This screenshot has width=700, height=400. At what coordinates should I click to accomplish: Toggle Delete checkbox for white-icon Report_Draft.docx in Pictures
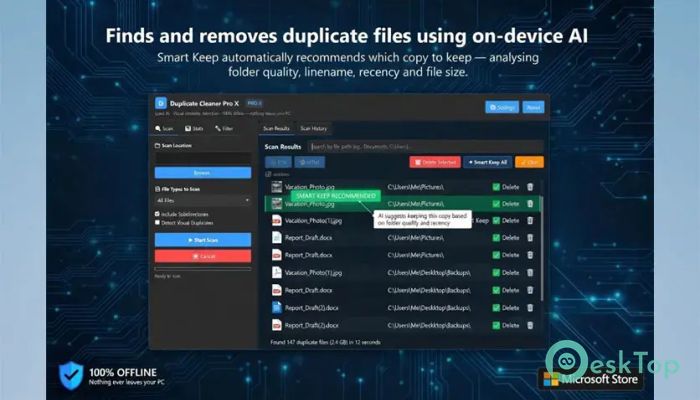(x=496, y=238)
